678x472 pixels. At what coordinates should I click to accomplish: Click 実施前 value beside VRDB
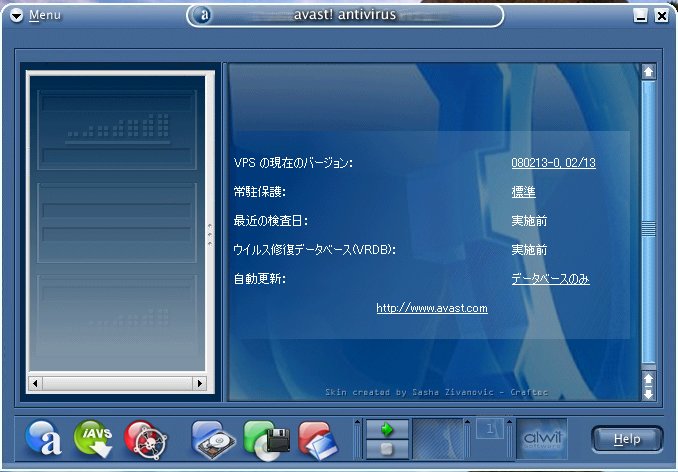[529, 250]
